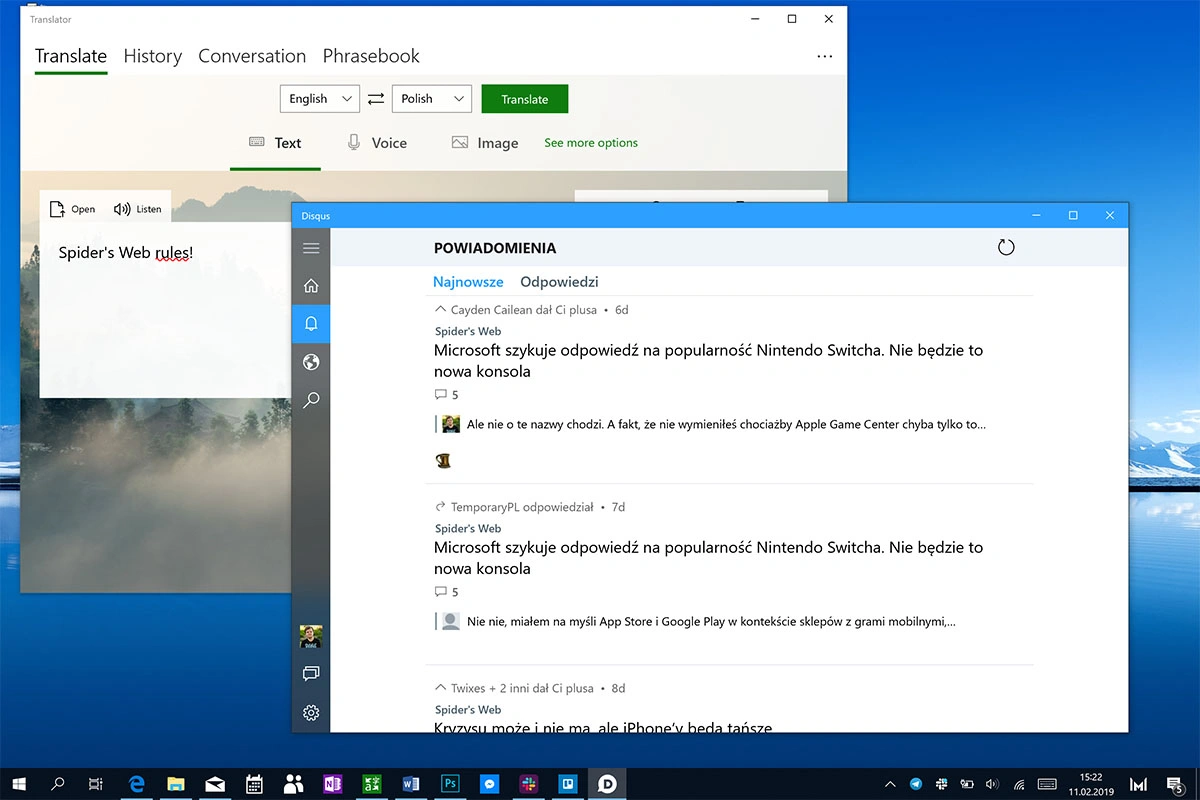Click comment count under Cayden's notification
1200x800 pixels.
[x=447, y=395]
